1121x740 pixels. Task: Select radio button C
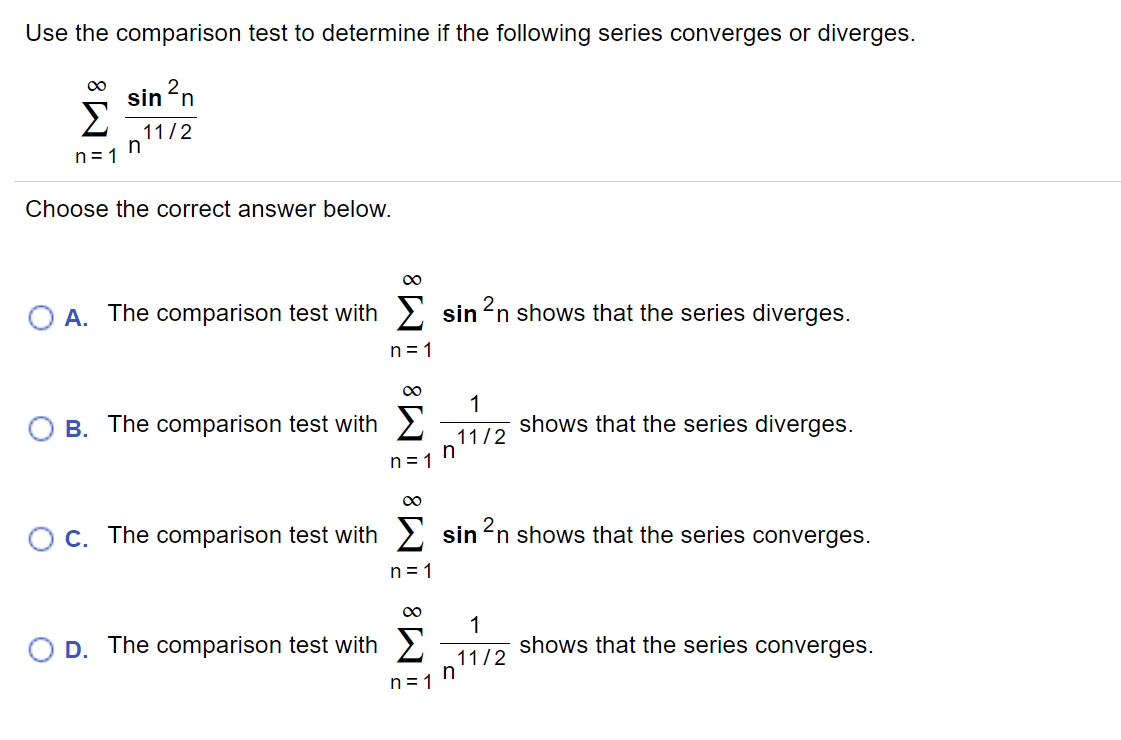(x=40, y=539)
